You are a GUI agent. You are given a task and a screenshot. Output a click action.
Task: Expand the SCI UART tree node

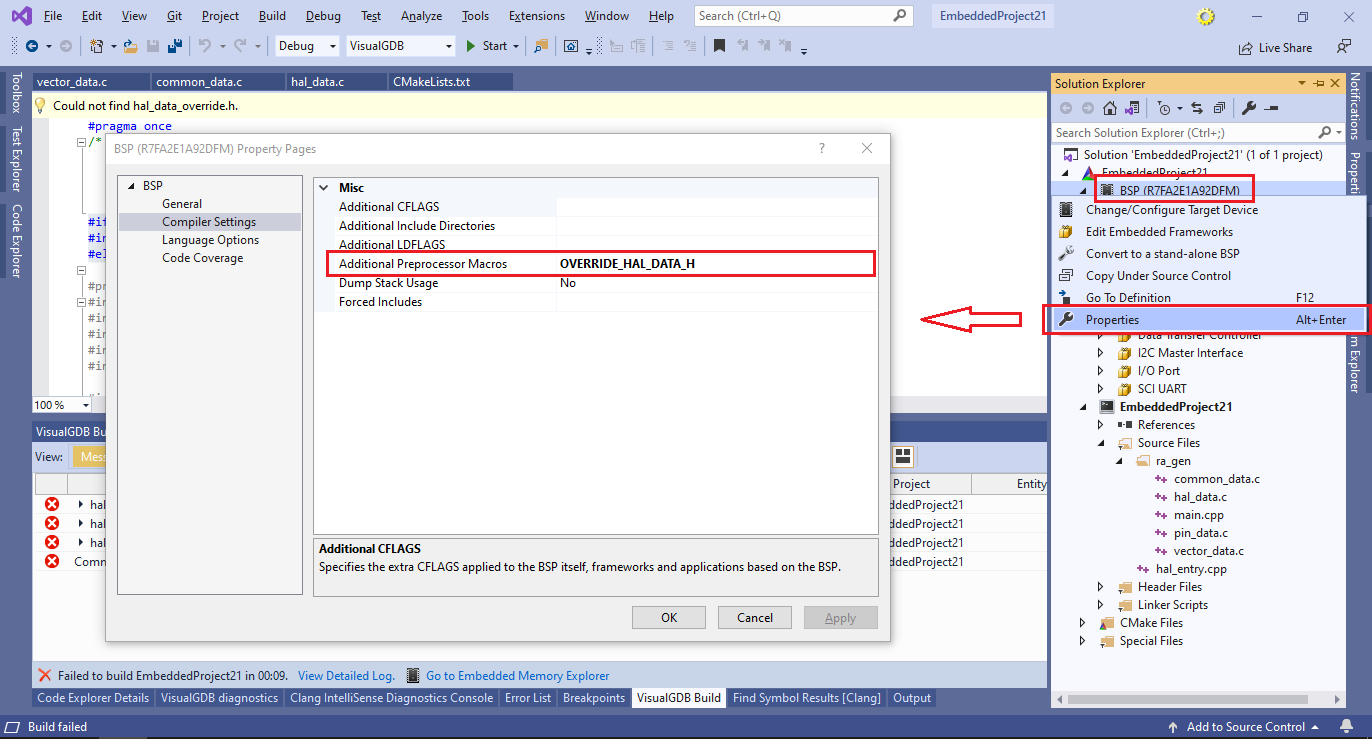1101,389
